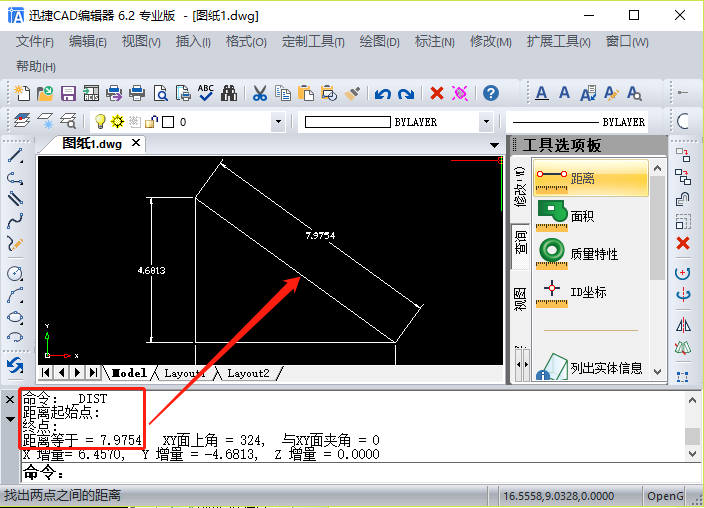704x508 pixels.
Task: Click the Undo arrow icon
Action: (x=383, y=94)
